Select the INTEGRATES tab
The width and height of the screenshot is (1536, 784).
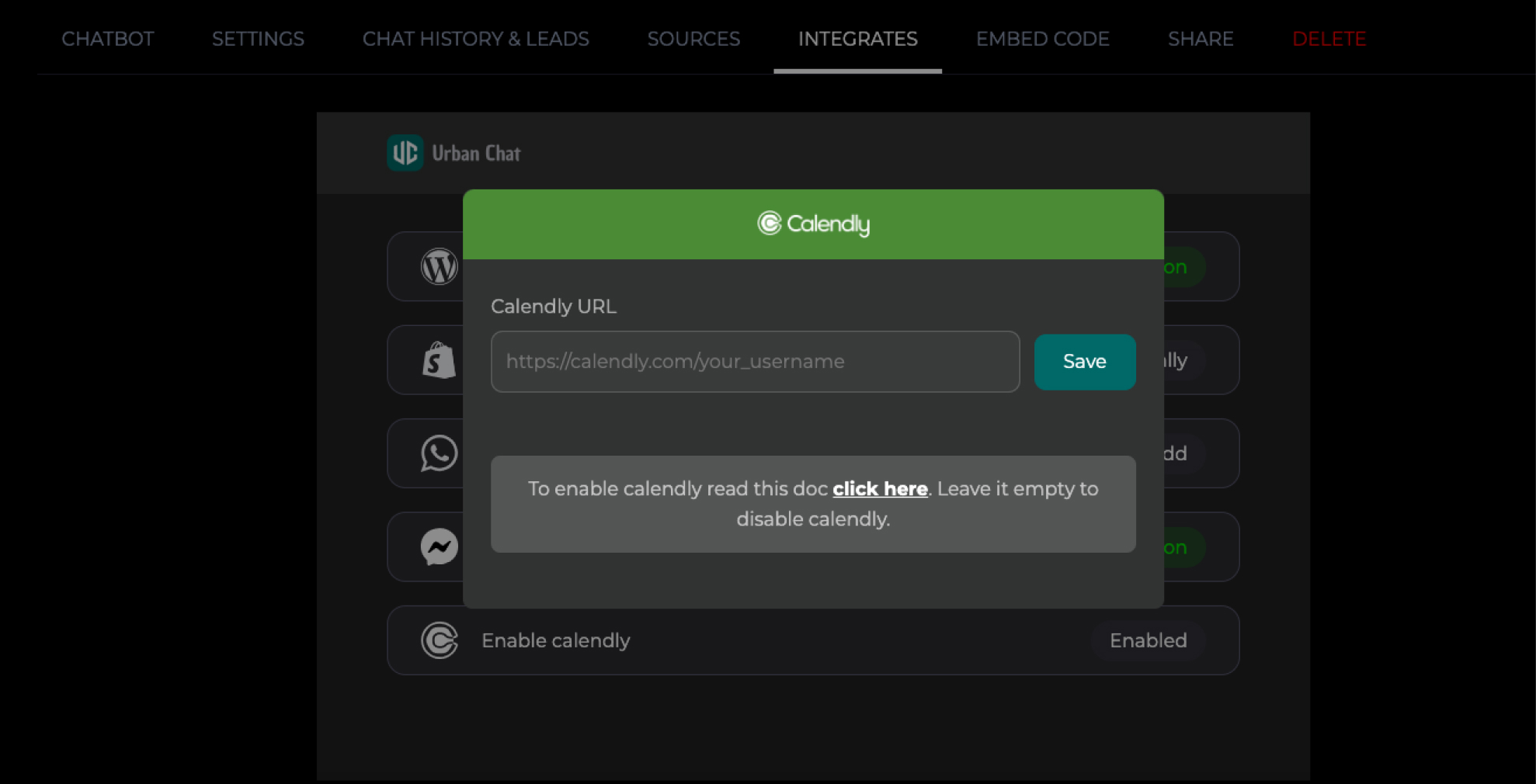(x=857, y=39)
